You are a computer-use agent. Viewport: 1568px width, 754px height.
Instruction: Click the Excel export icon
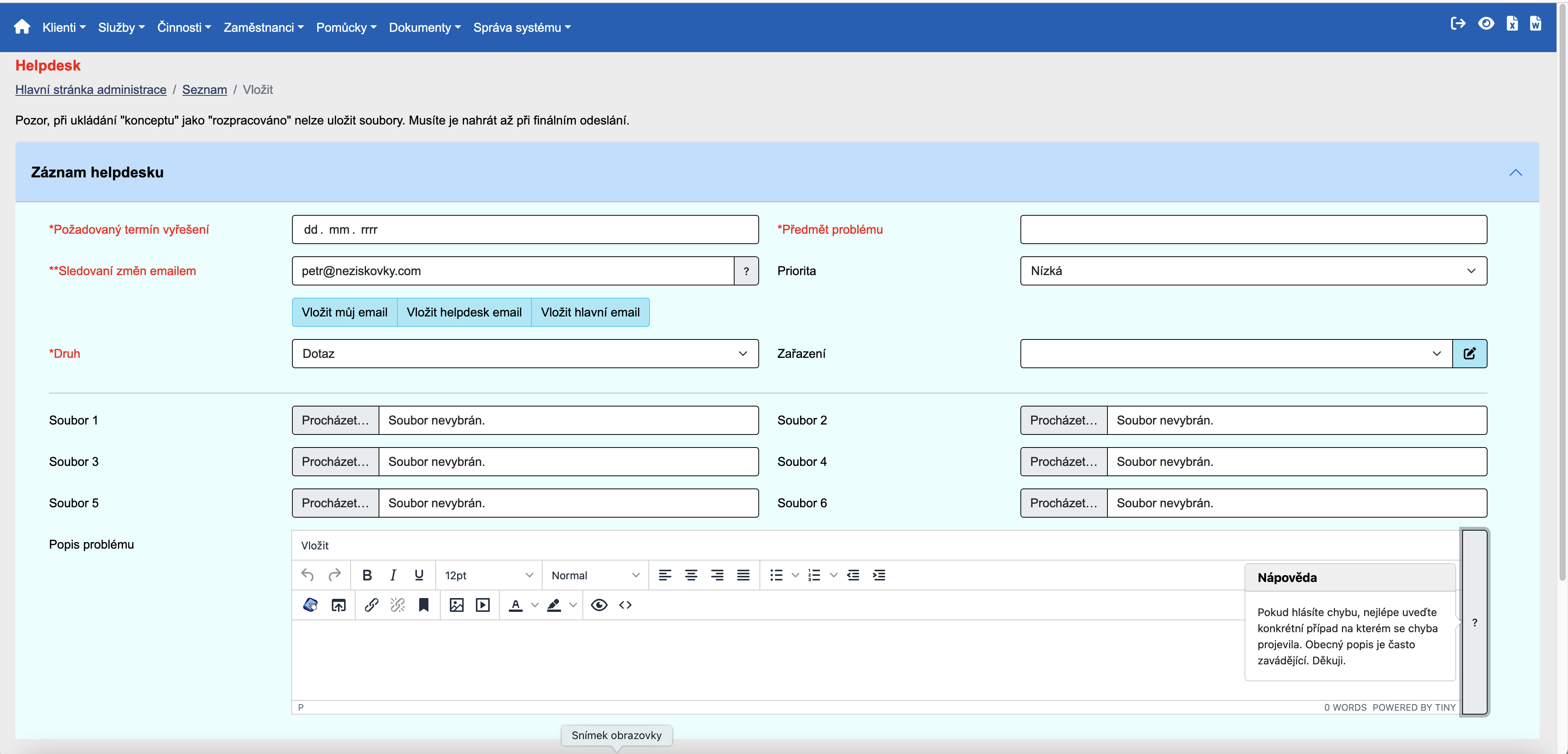coord(1512,24)
